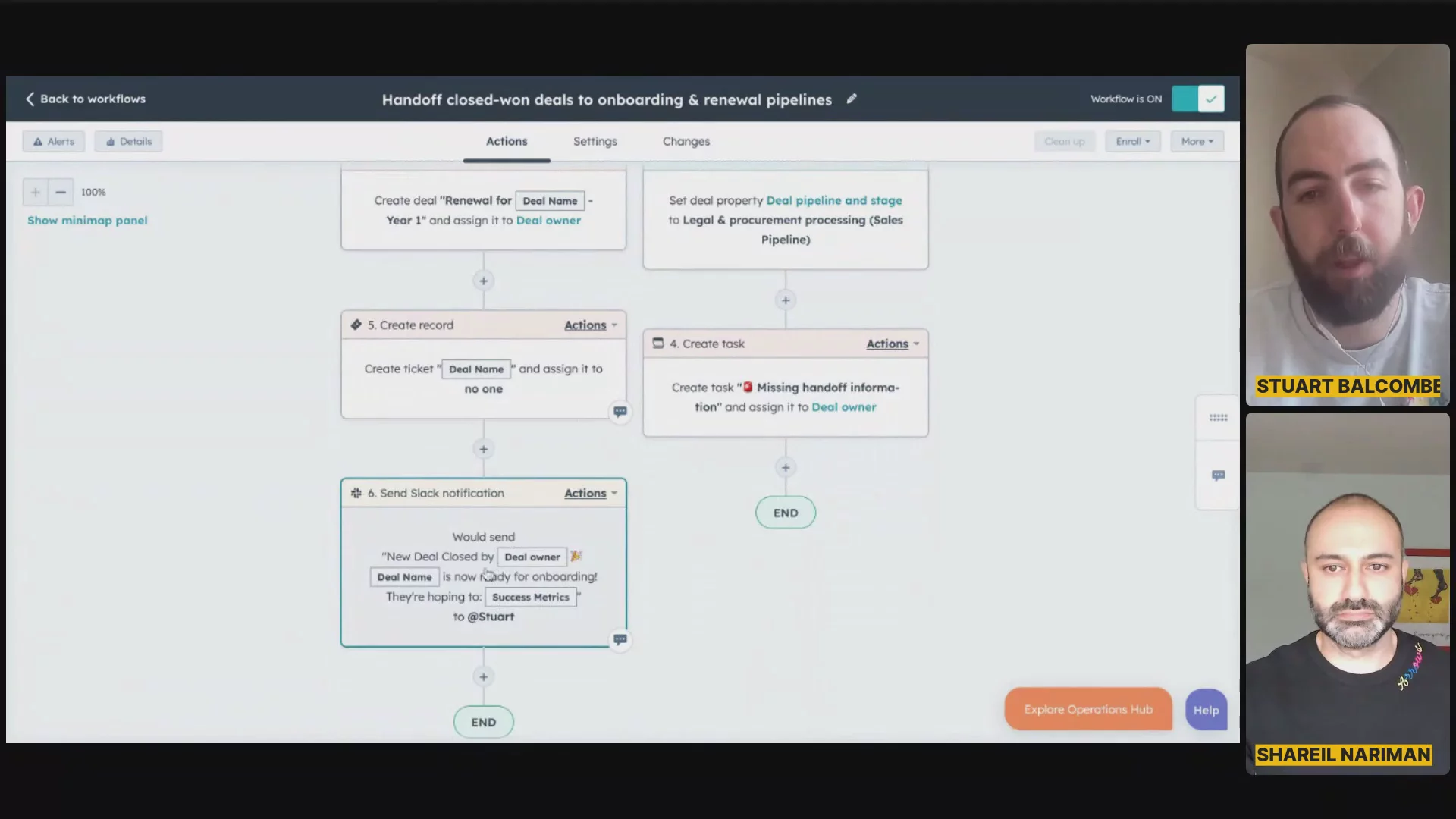The width and height of the screenshot is (1456, 819).
Task: Select the 5. Create record step header
Action: (484, 325)
